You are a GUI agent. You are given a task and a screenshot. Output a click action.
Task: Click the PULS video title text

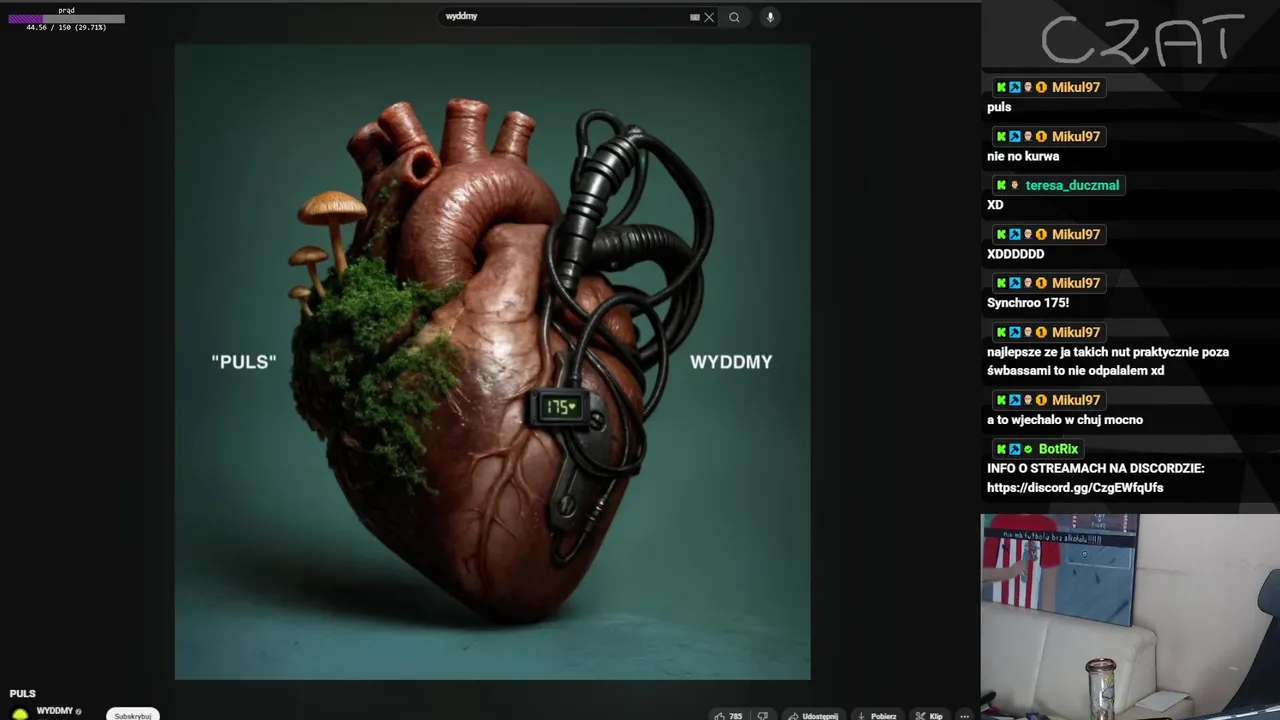click(x=23, y=693)
